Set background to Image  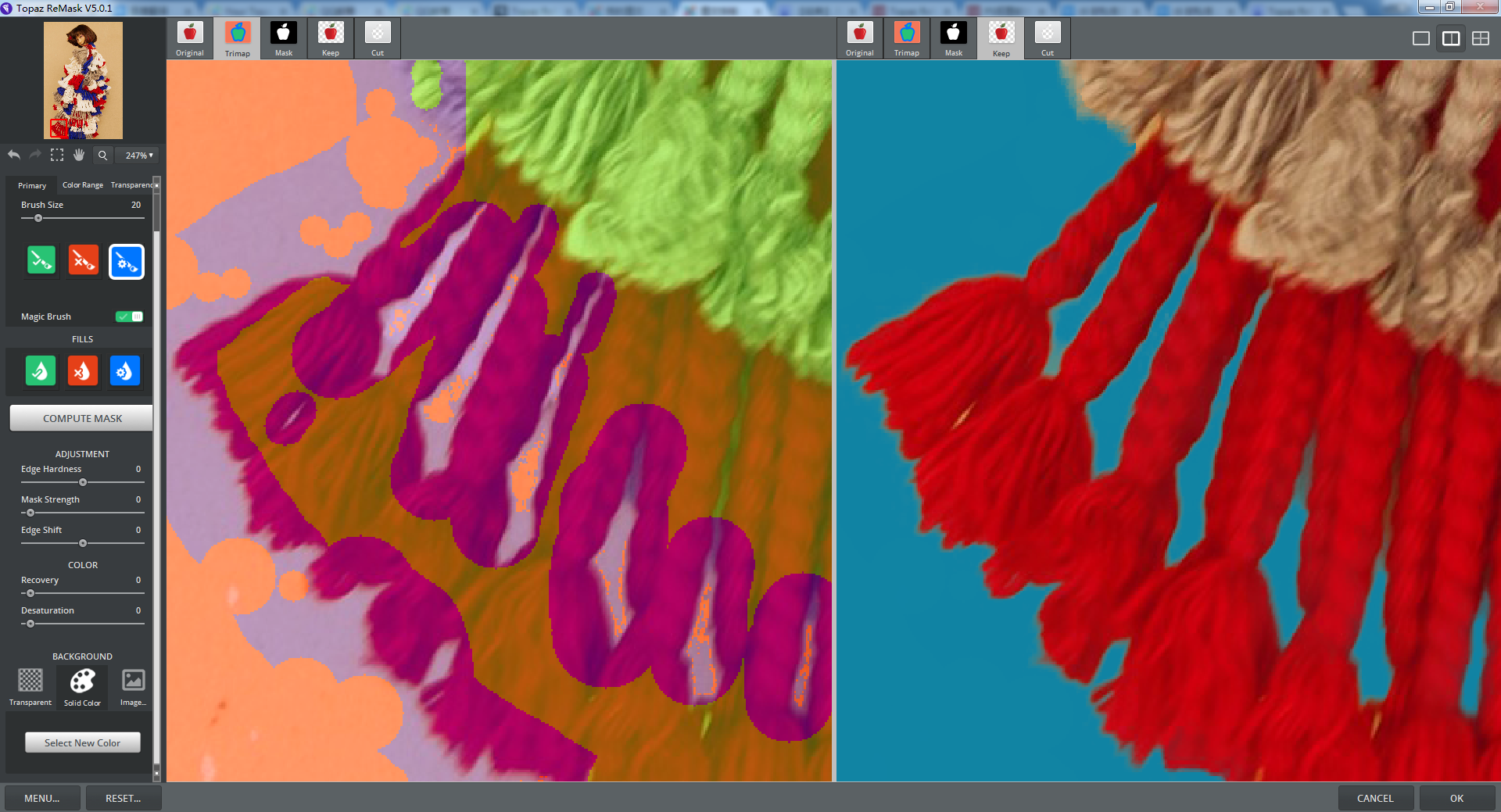point(133,686)
